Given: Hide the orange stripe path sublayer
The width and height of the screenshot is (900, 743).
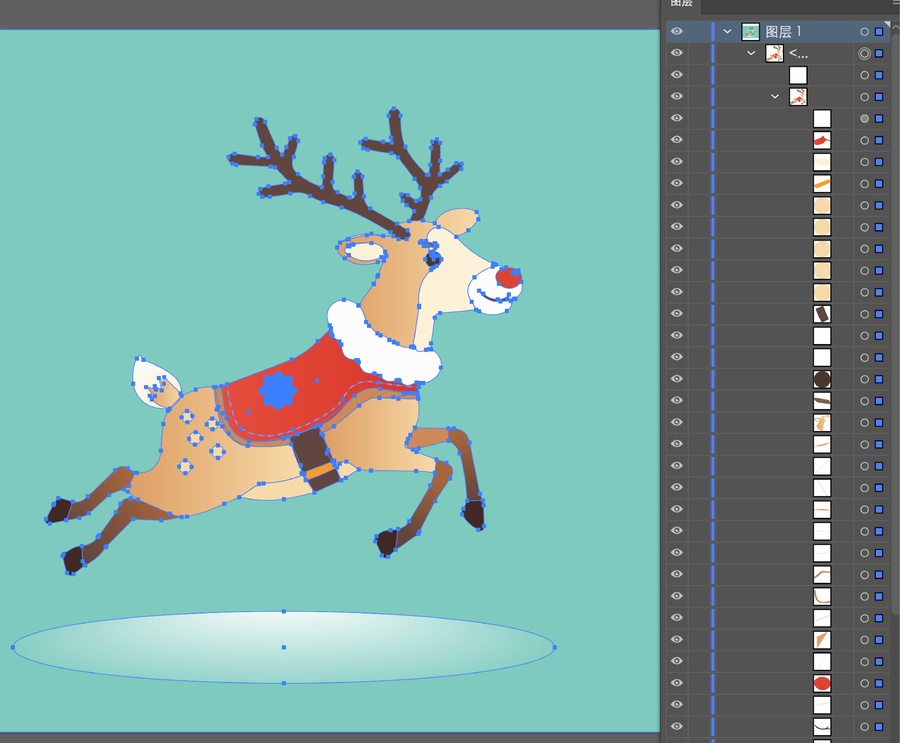Looking at the screenshot, I should [x=677, y=183].
